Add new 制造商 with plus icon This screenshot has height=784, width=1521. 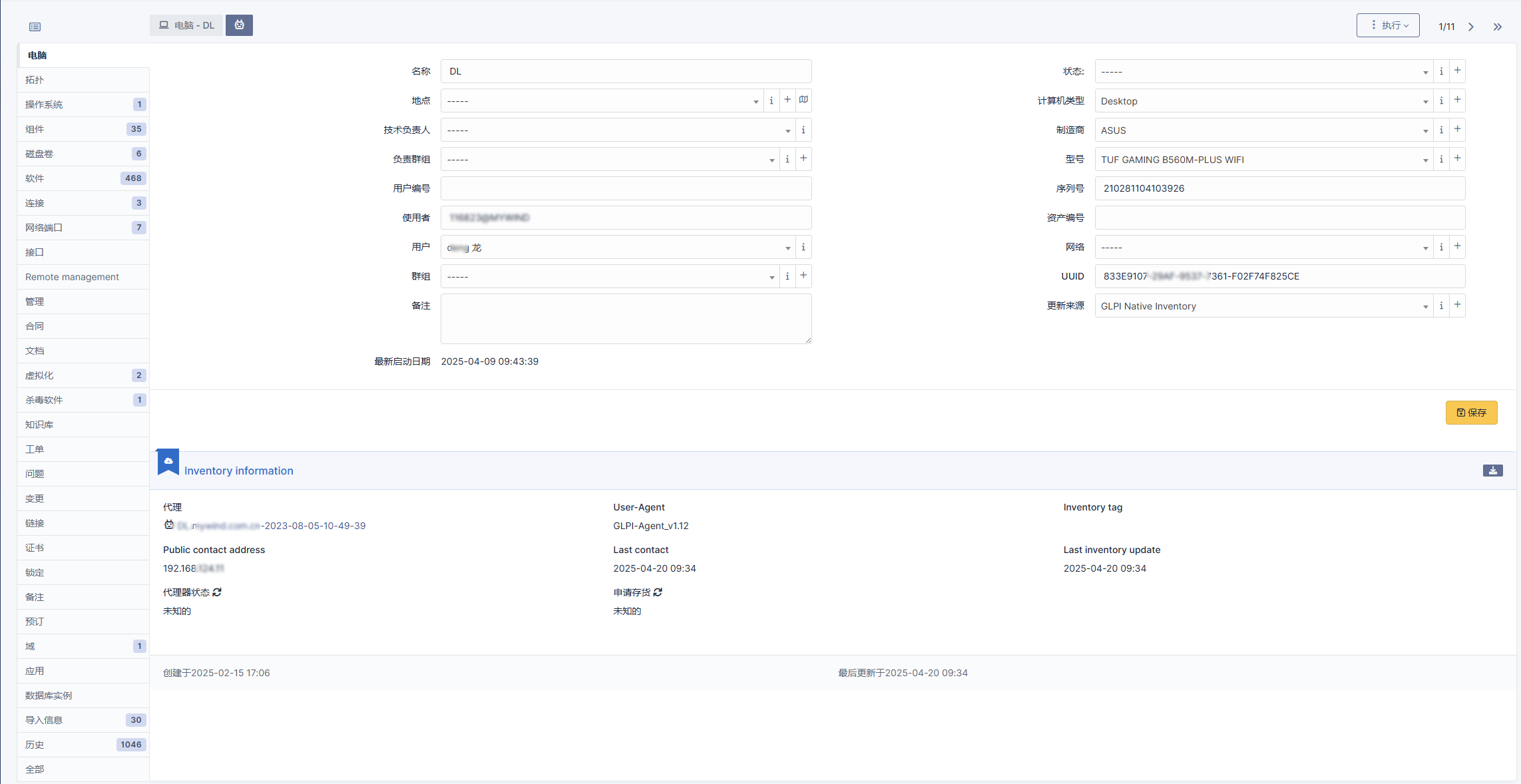pos(1458,129)
